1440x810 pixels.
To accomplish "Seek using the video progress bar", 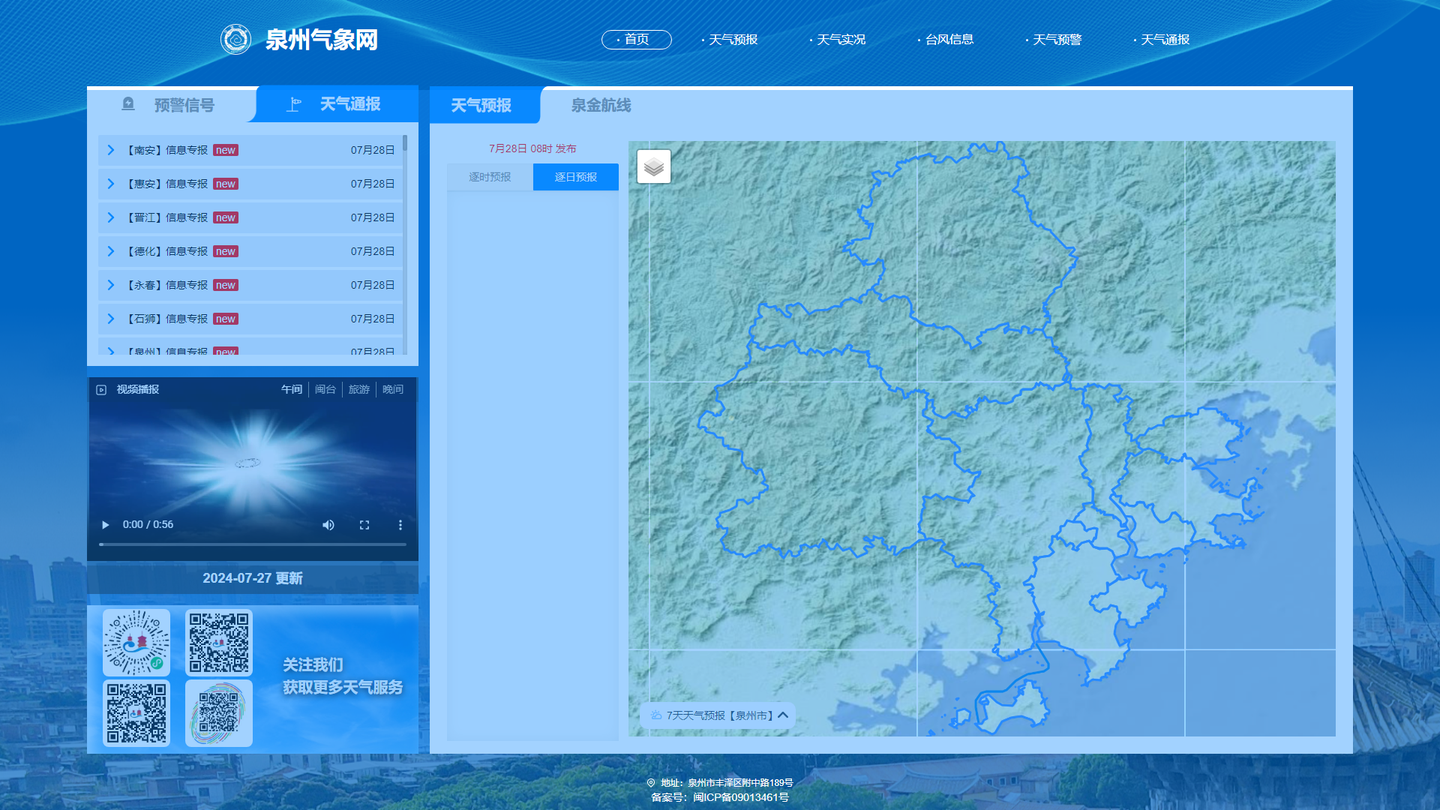I will (253, 545).
